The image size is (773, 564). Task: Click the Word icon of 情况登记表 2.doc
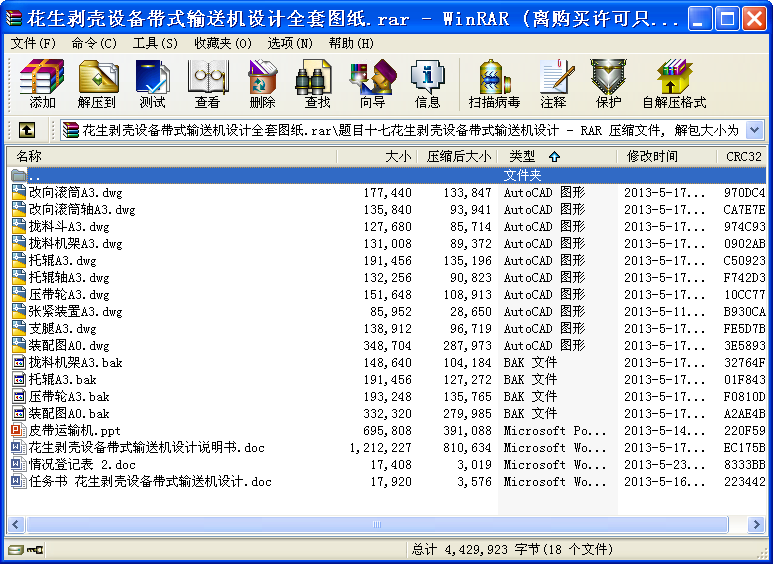point(19,464)
